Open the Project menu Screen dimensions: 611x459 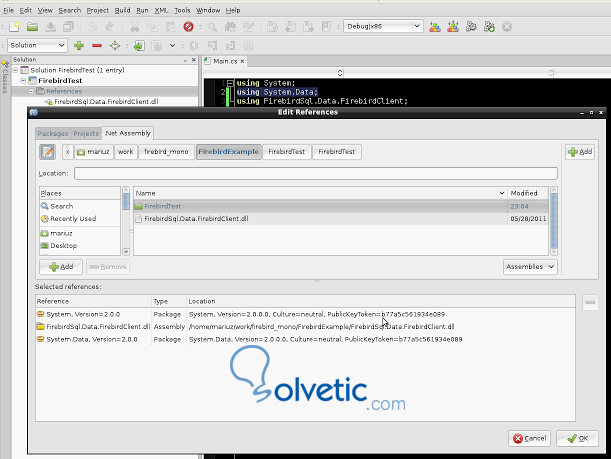tap(97, 11)
